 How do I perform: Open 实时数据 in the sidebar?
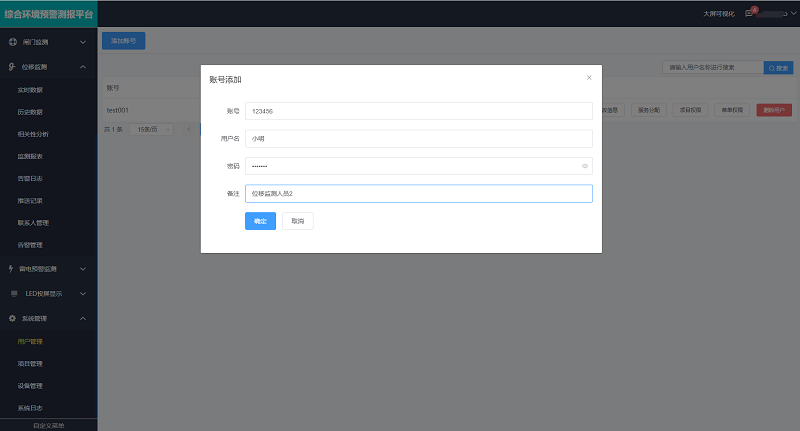(31, 90)
